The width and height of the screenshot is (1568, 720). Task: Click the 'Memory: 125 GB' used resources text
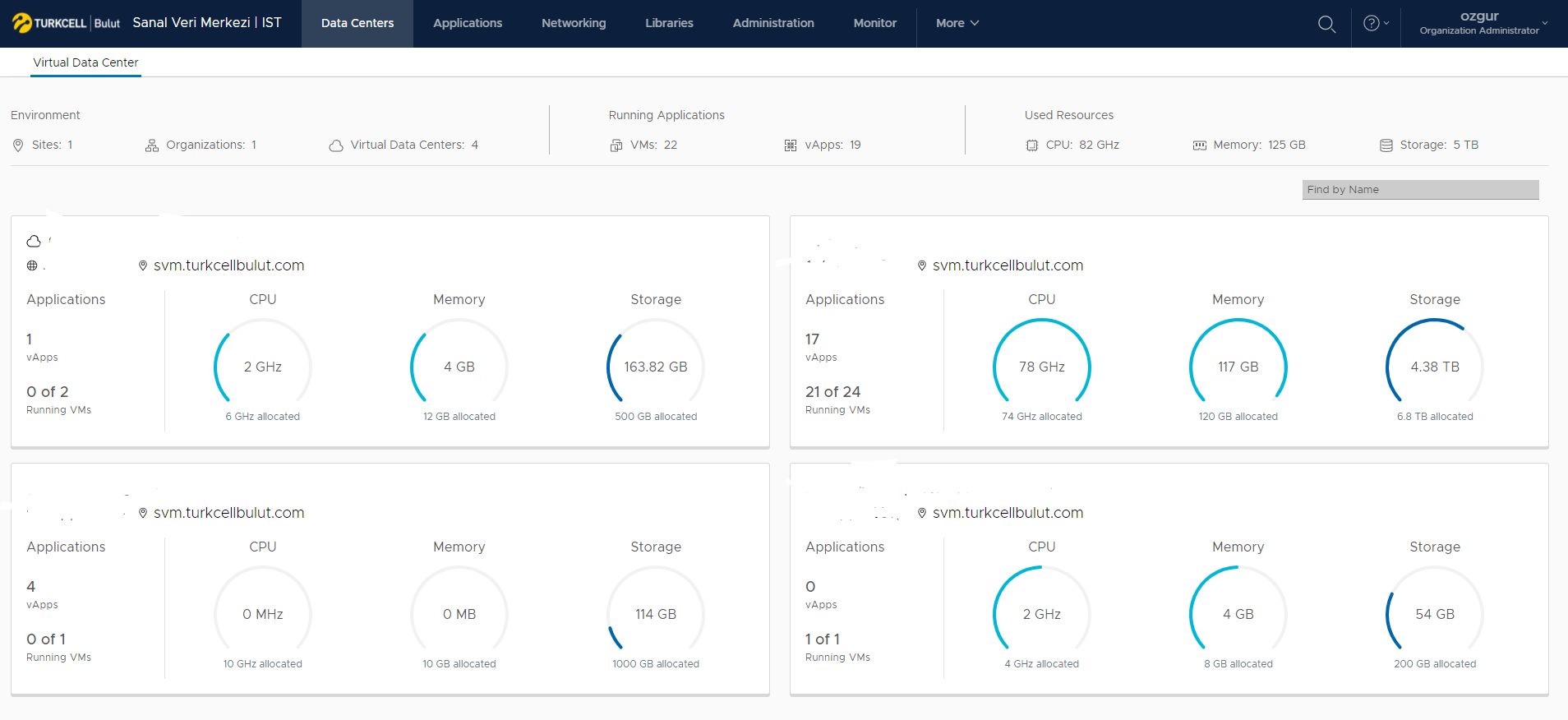(1259, 145)
